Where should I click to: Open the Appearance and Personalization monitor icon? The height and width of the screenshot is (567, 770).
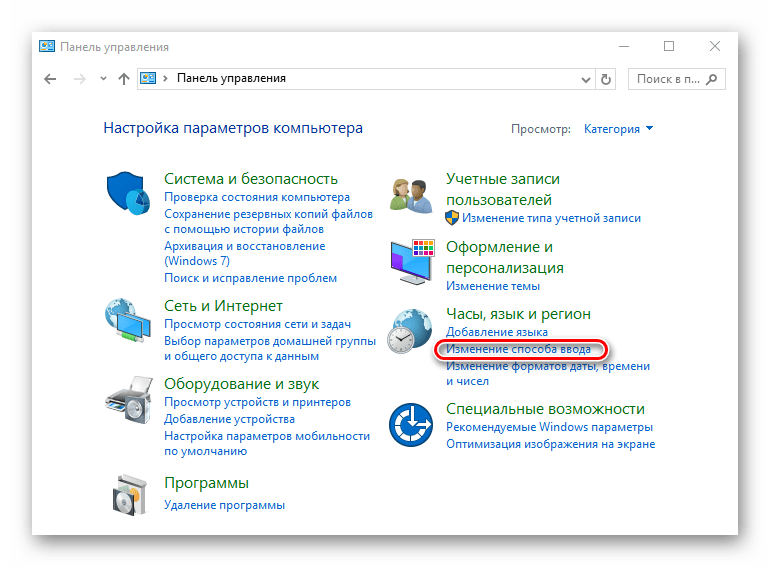[x=412, y=262]
